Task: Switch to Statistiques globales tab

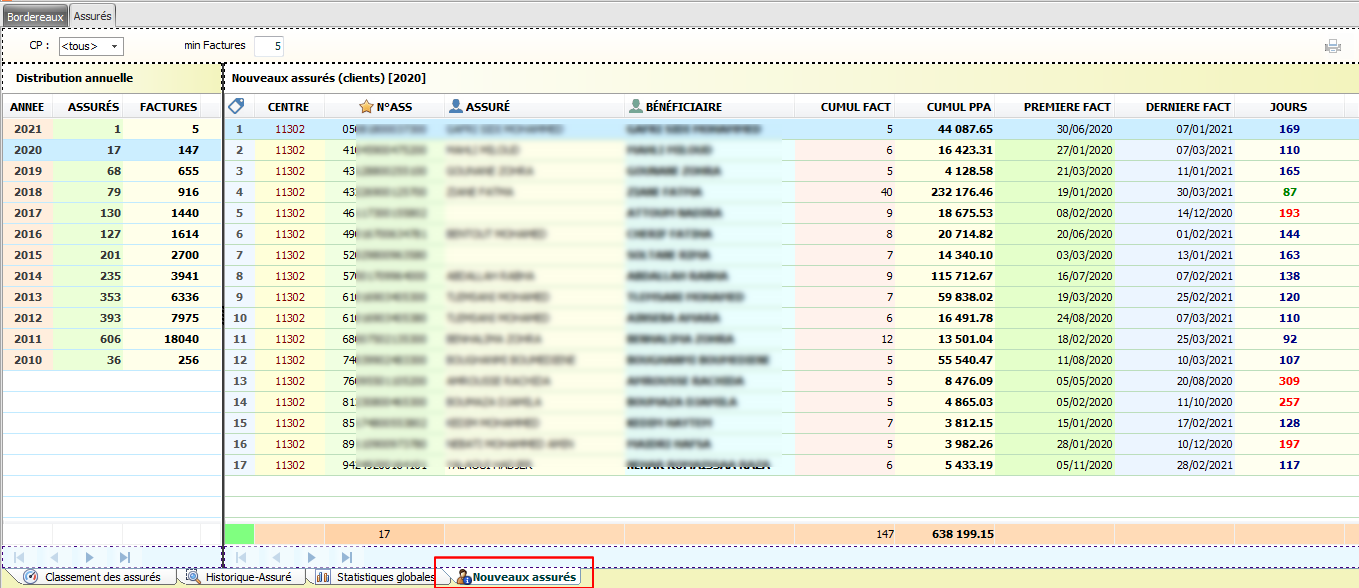Action: [375, 577]
